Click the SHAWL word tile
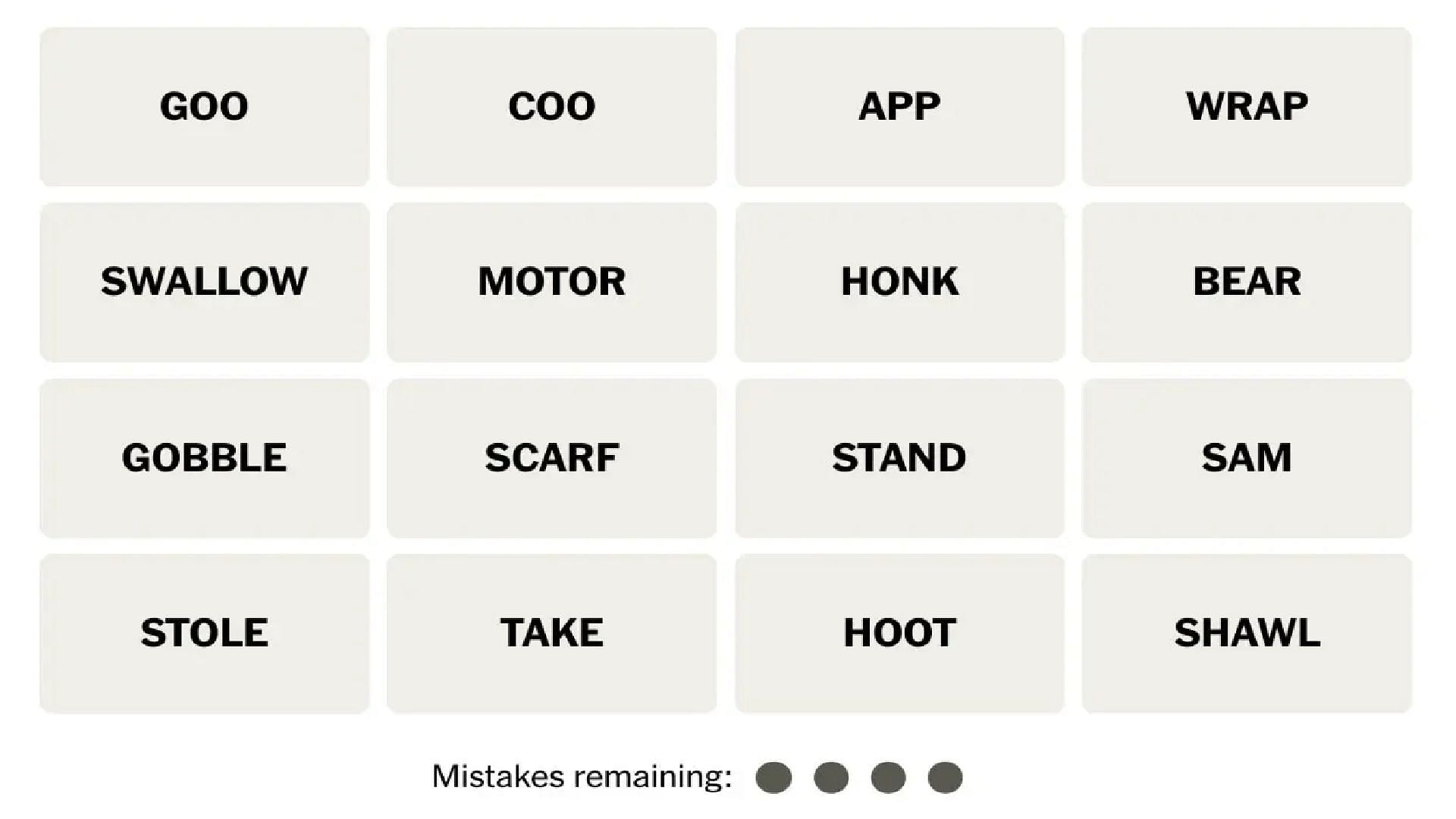Viewport: 1456px width, 819px height. pos(1246,632)
